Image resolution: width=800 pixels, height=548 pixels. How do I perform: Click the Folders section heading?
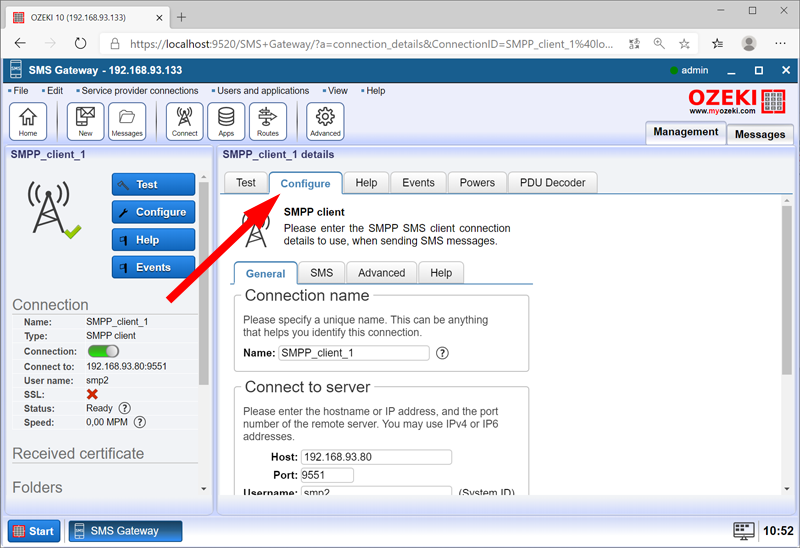pyautogui.click(x=37, y=487)
